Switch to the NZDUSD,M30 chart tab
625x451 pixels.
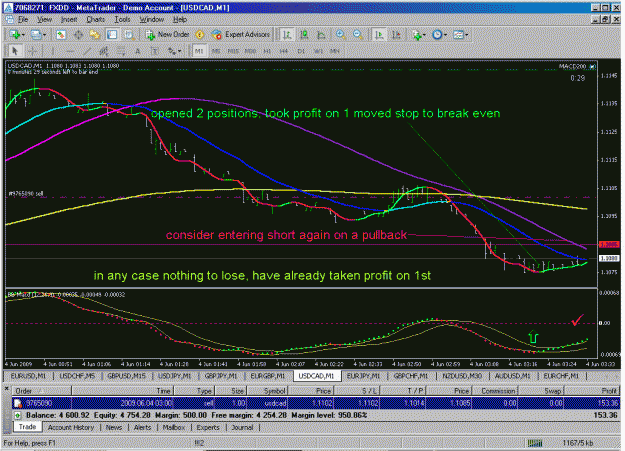pyautogui.click(x=462, y=376)
